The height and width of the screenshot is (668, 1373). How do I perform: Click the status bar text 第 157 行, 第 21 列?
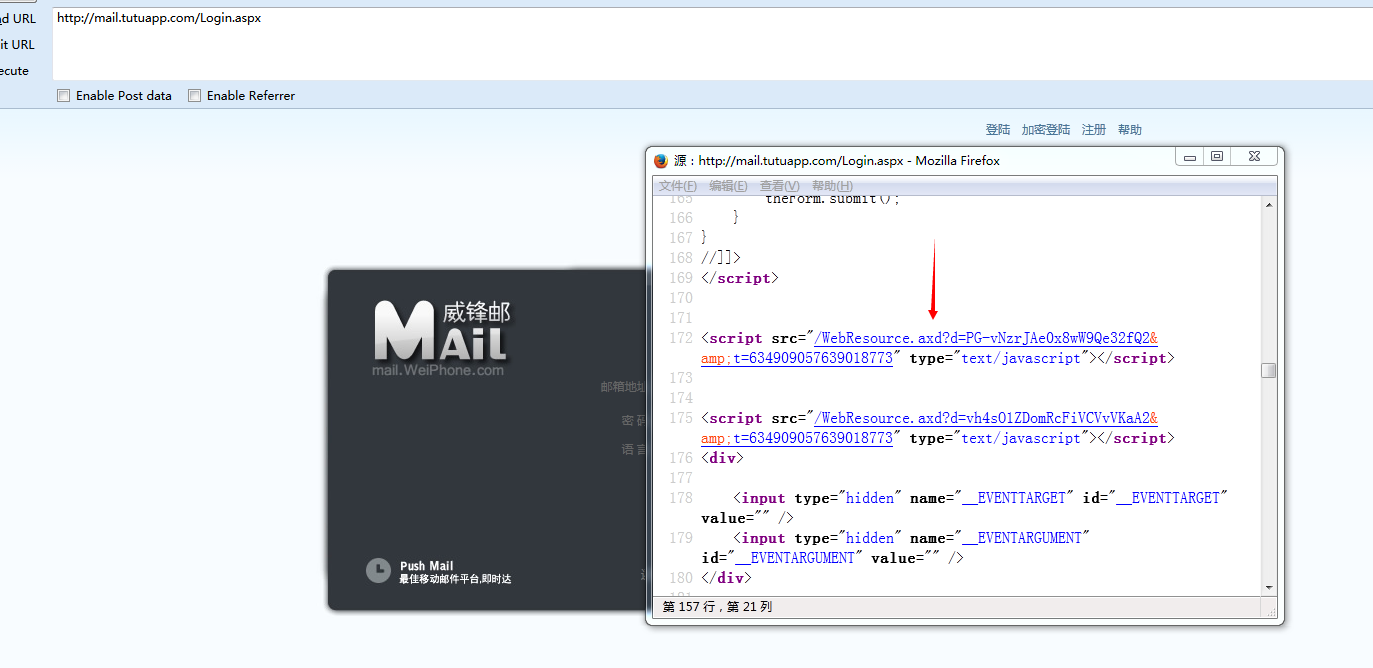click(x=718, y=607)
